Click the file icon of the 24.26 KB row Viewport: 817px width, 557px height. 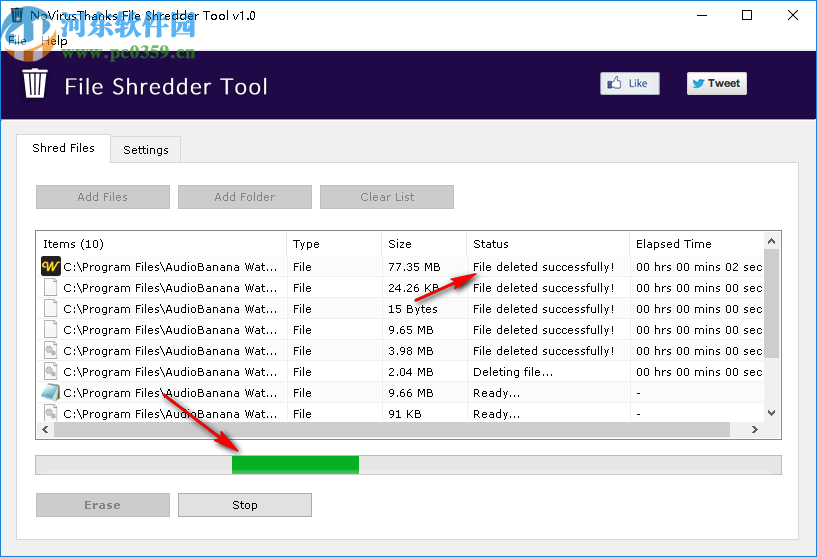point(51,288)
